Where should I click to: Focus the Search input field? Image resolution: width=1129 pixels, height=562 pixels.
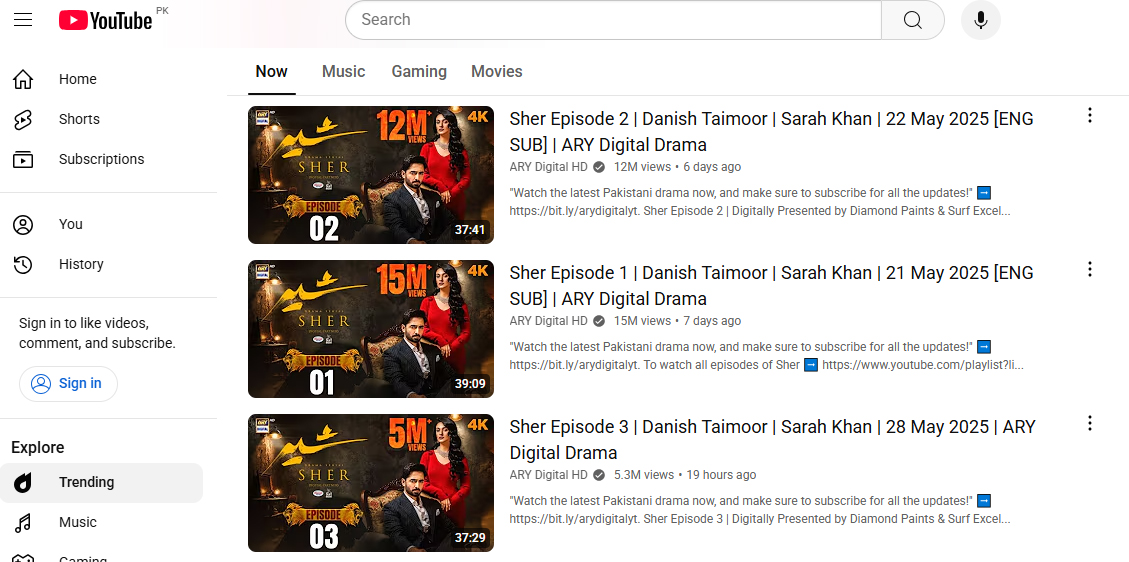pos(613,19)
